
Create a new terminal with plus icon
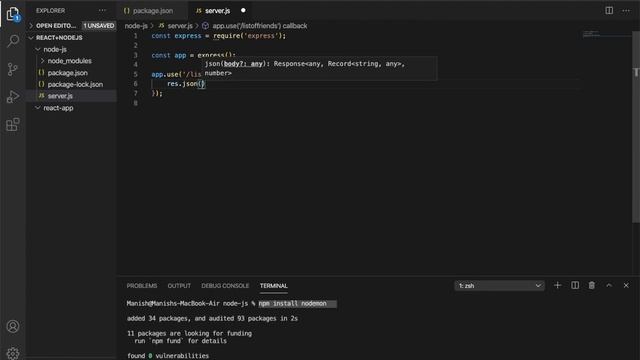tap(557, 285)
